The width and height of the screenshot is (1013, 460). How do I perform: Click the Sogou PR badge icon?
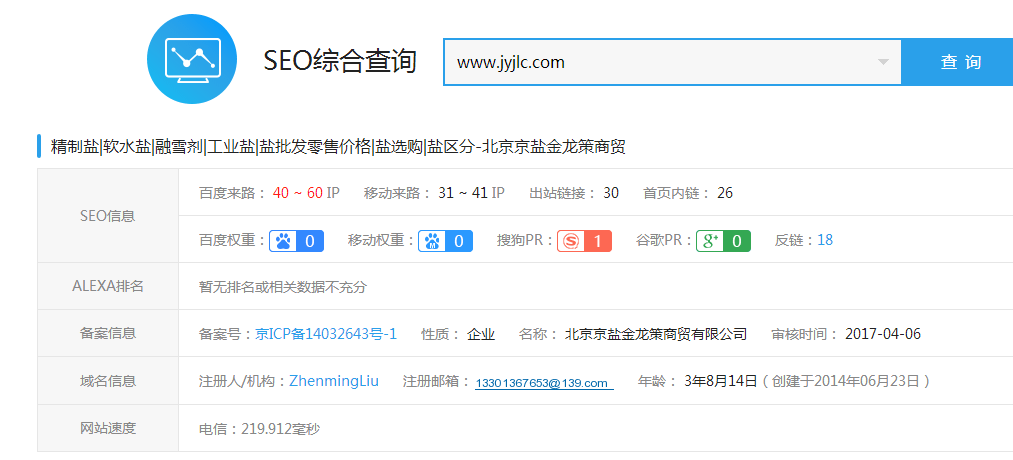point(584,241)
